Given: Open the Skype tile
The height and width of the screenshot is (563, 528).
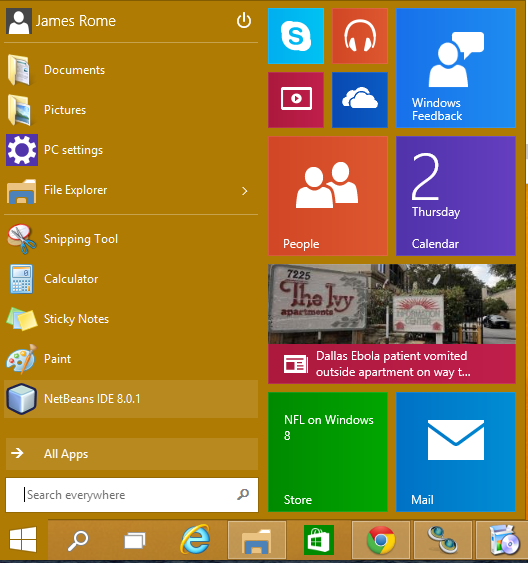Looking at the screenshot, I should [296, 36].
